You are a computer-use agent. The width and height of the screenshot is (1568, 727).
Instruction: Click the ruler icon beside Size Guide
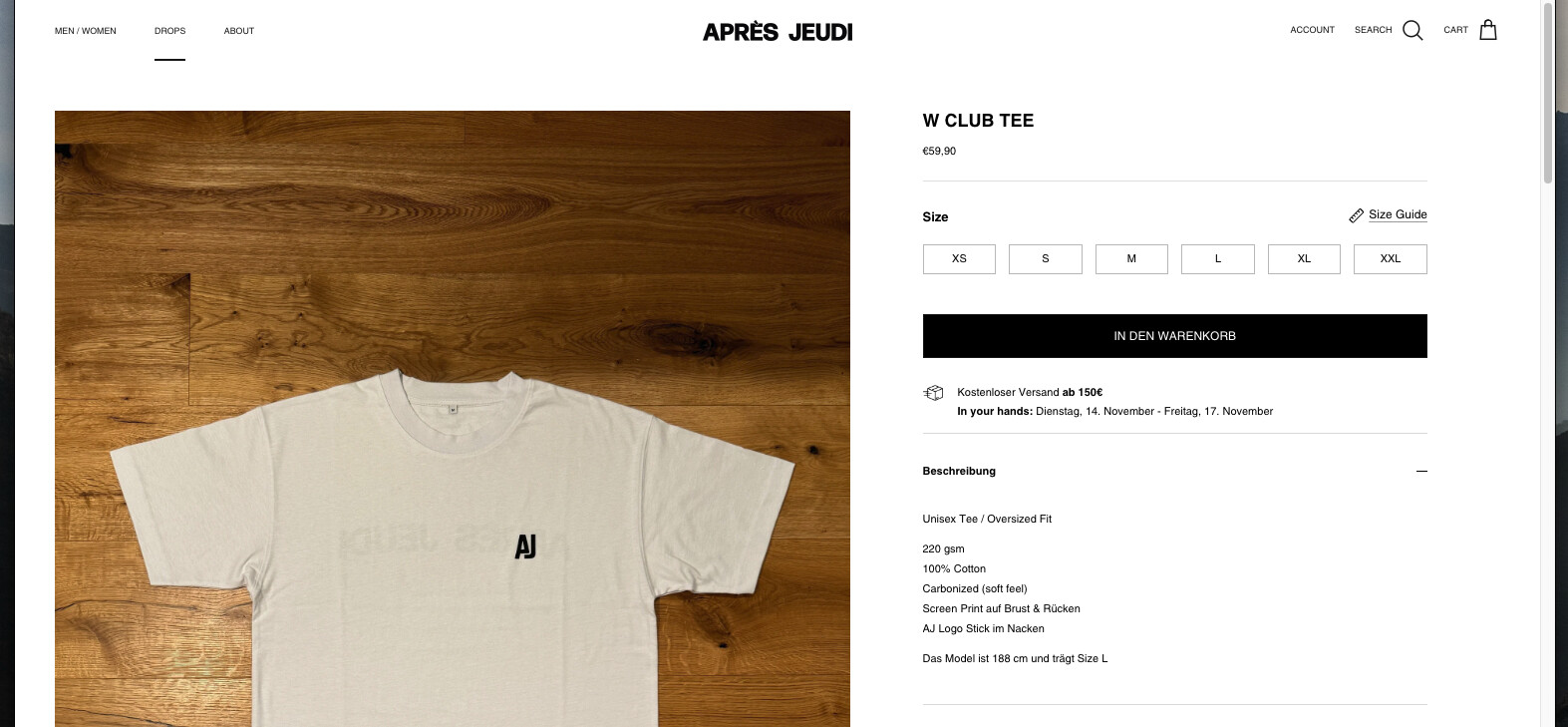click(x=1356, y=215)
